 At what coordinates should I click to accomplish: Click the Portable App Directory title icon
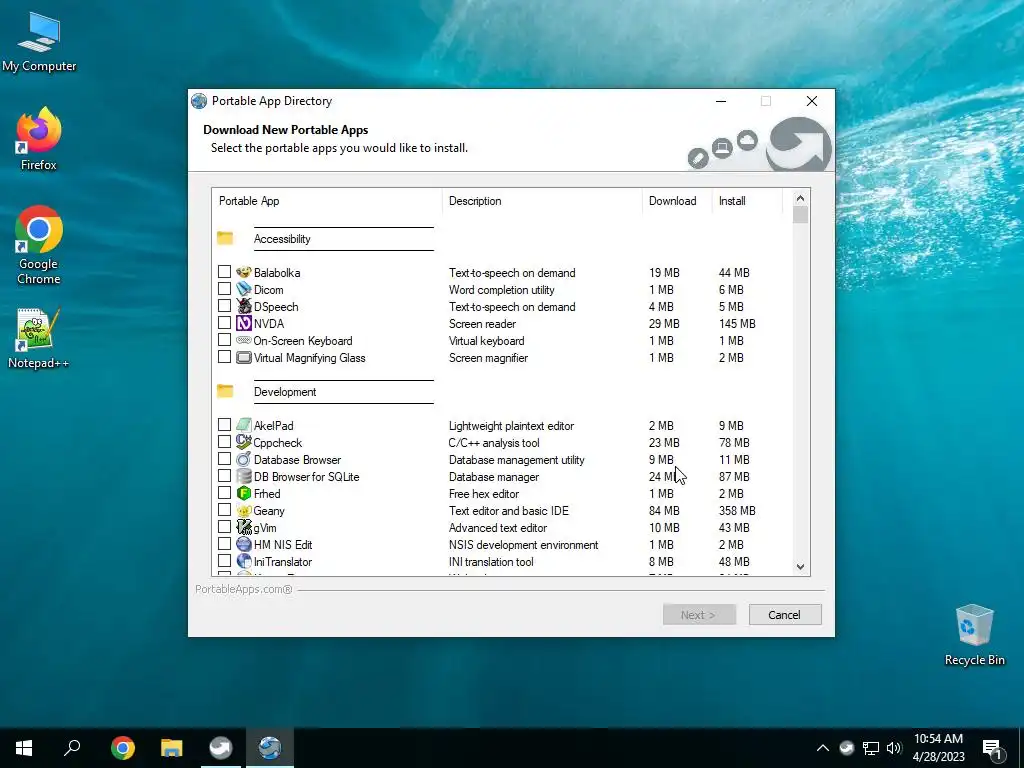pos(199,101)
